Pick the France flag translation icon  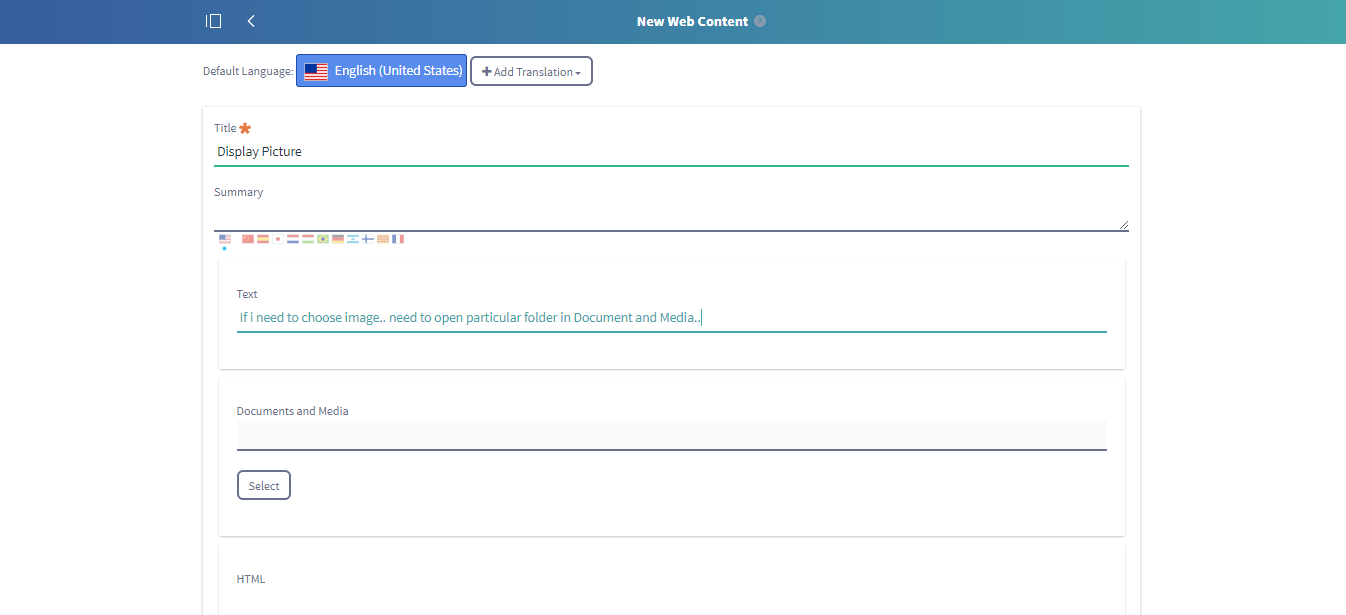coord(398,239)
